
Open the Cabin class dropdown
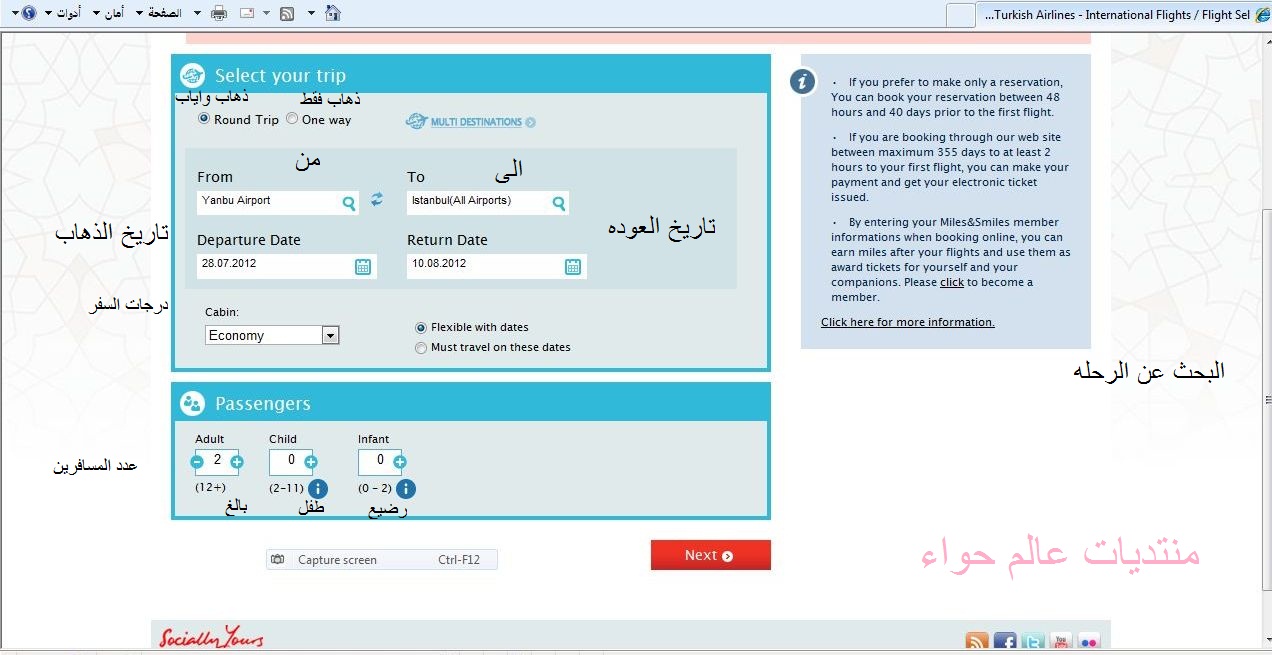331,336
